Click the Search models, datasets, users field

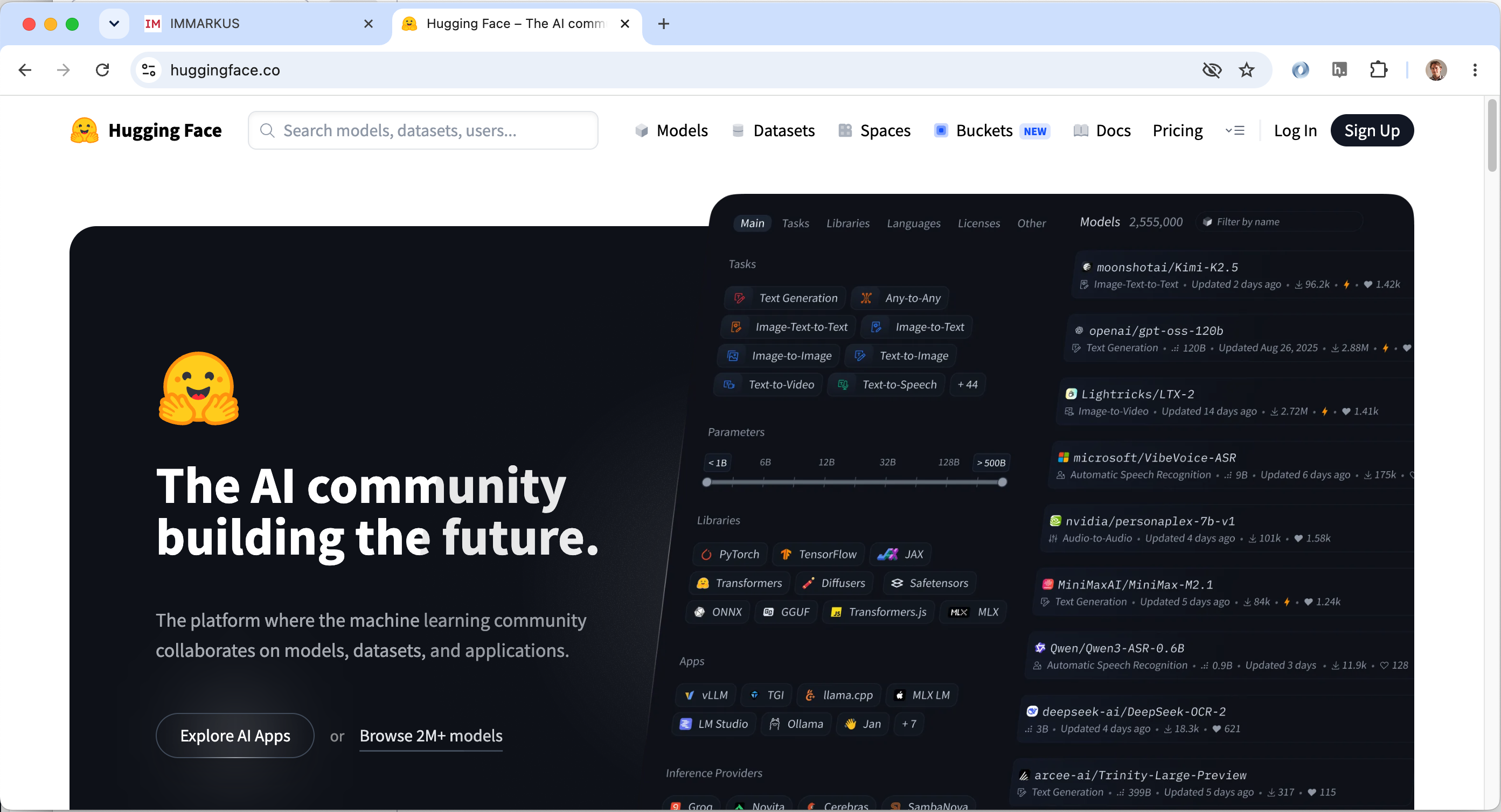(423, 130)
